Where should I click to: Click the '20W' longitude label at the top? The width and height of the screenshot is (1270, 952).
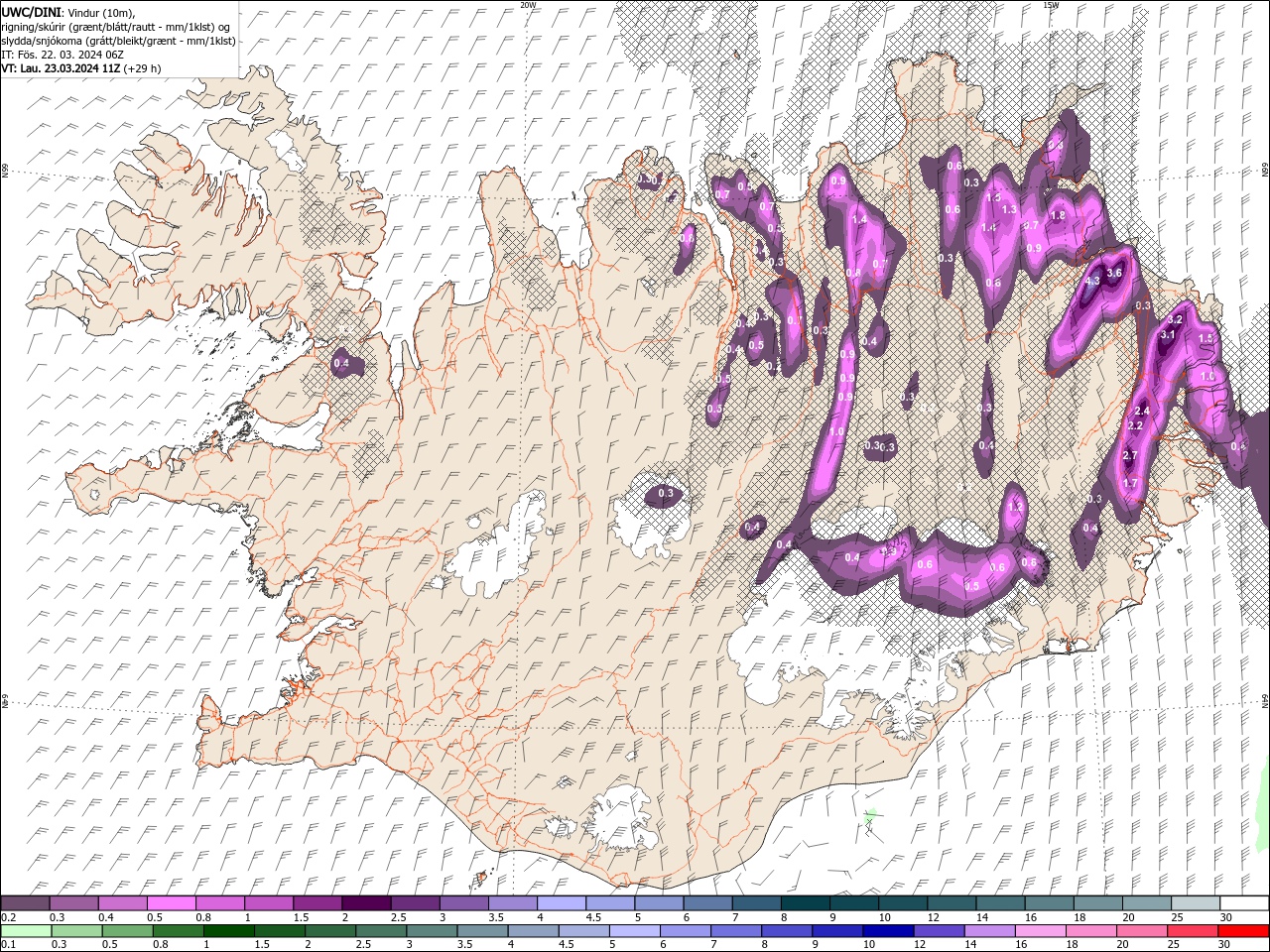[528, 5]
